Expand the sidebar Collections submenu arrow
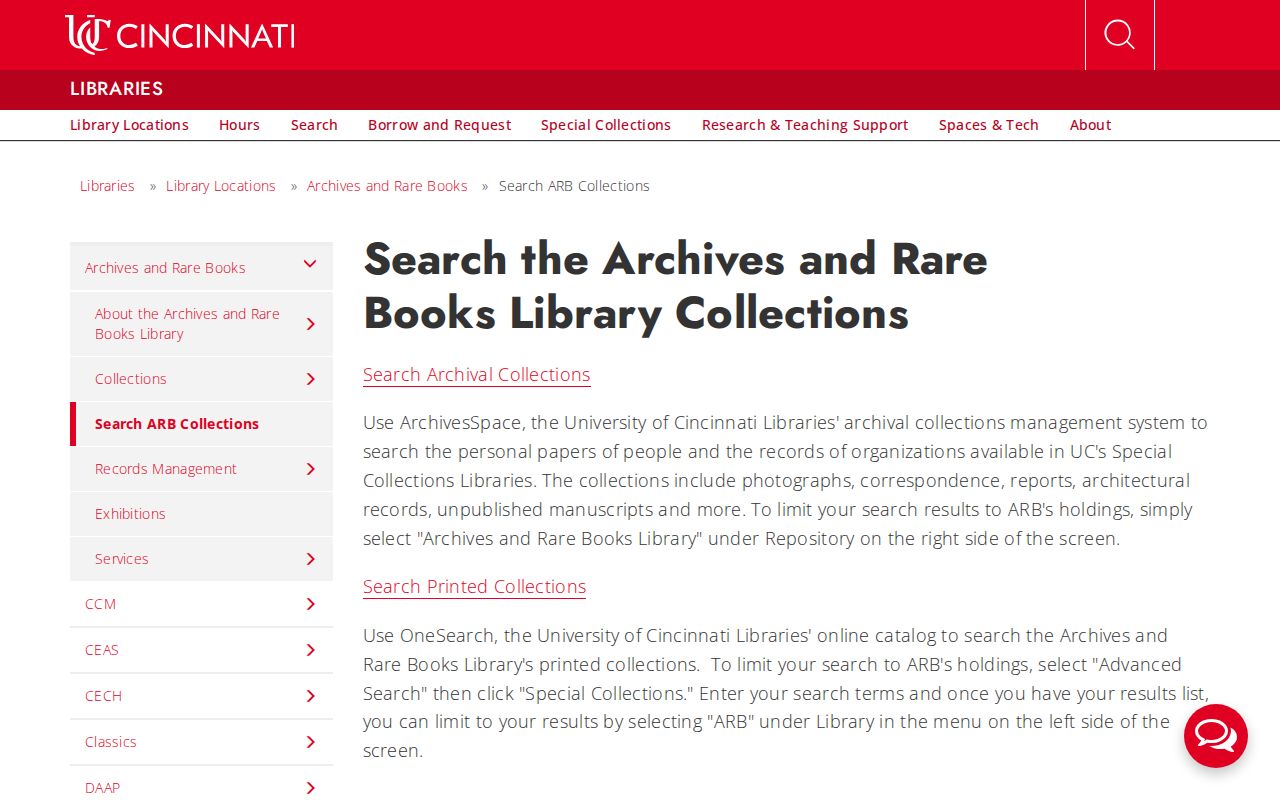The height and width of the screenshot is (800, 1280). 310,379
